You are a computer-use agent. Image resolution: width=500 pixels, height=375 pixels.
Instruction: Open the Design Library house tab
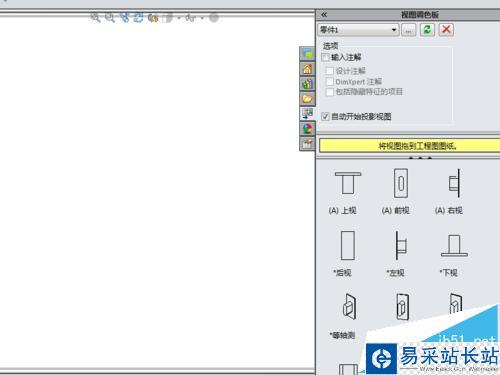[x=307, y=69]
